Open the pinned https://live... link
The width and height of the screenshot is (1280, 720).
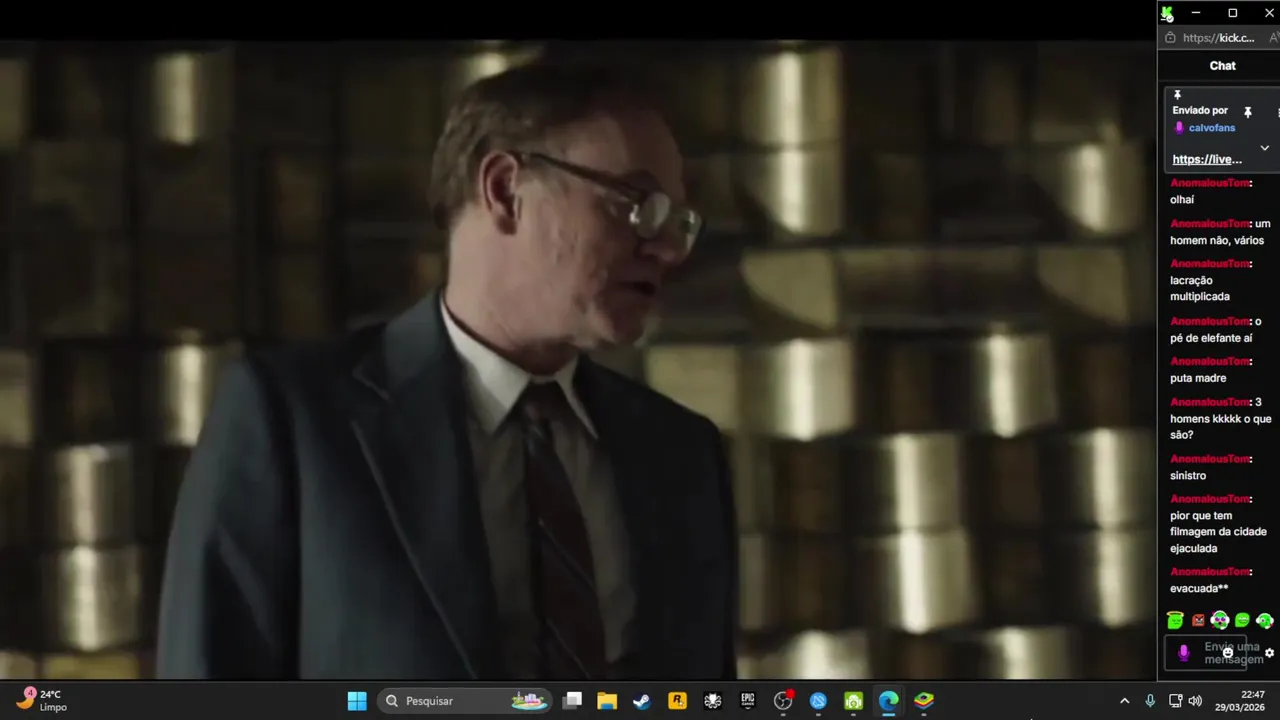pyautogui.click(x=1207, y=159)
